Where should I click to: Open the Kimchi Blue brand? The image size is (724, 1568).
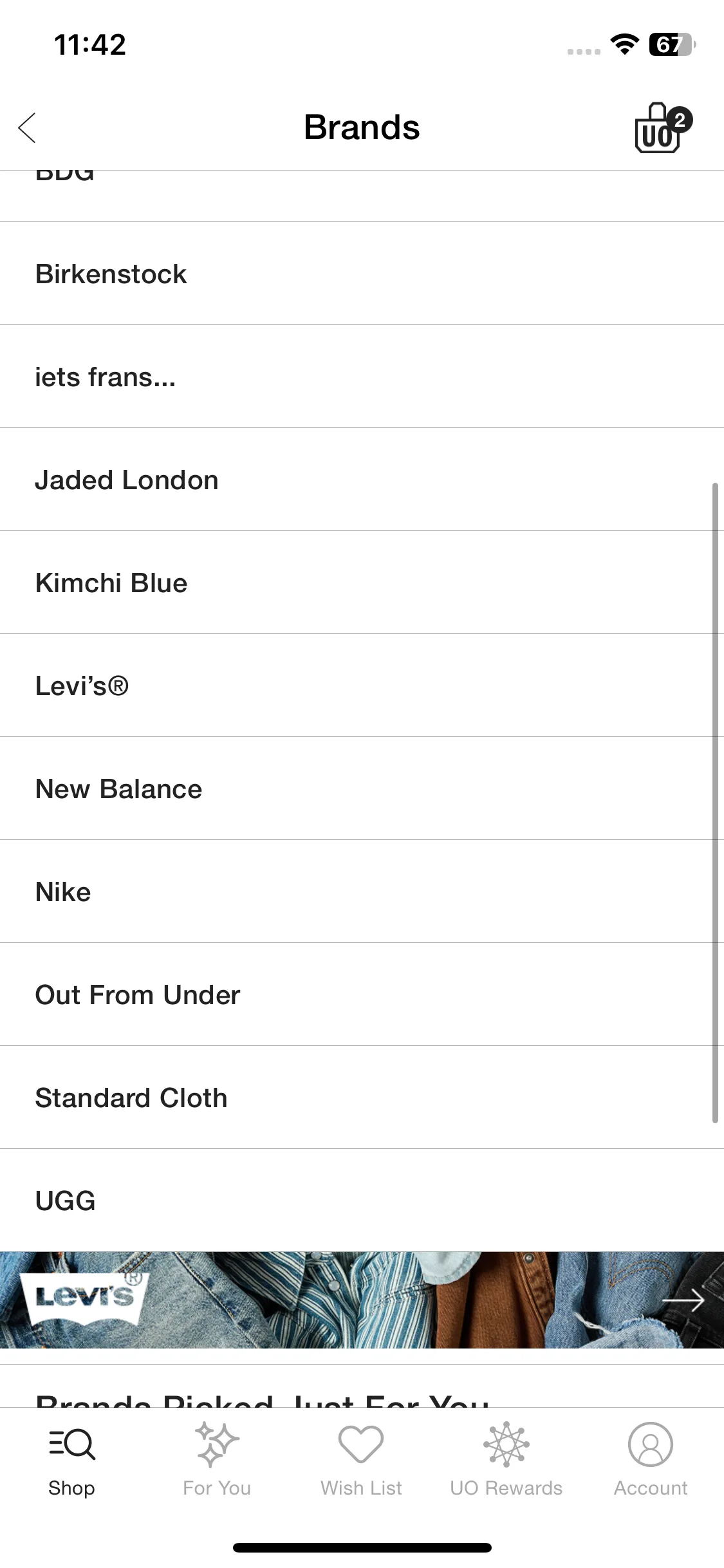click(x=362, y=583)
